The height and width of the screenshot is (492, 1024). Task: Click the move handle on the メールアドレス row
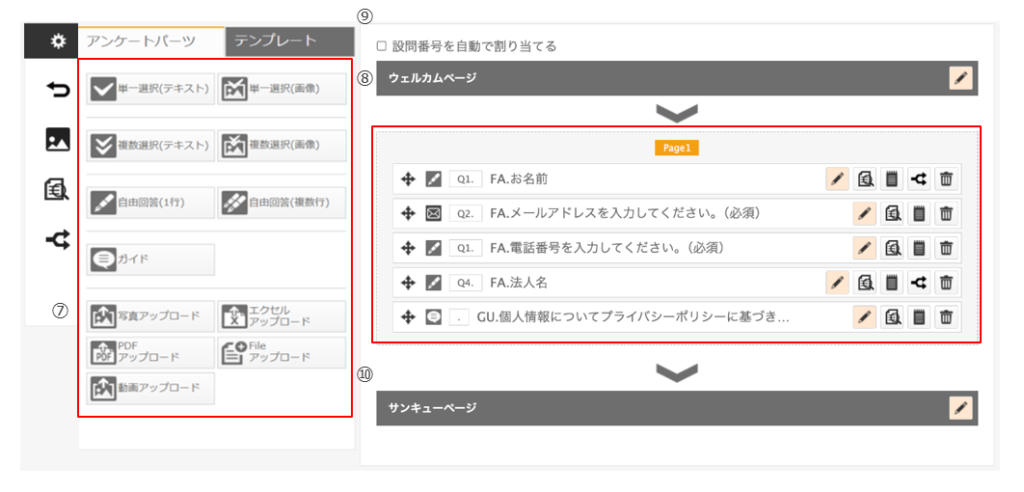(x=408, y=214)
